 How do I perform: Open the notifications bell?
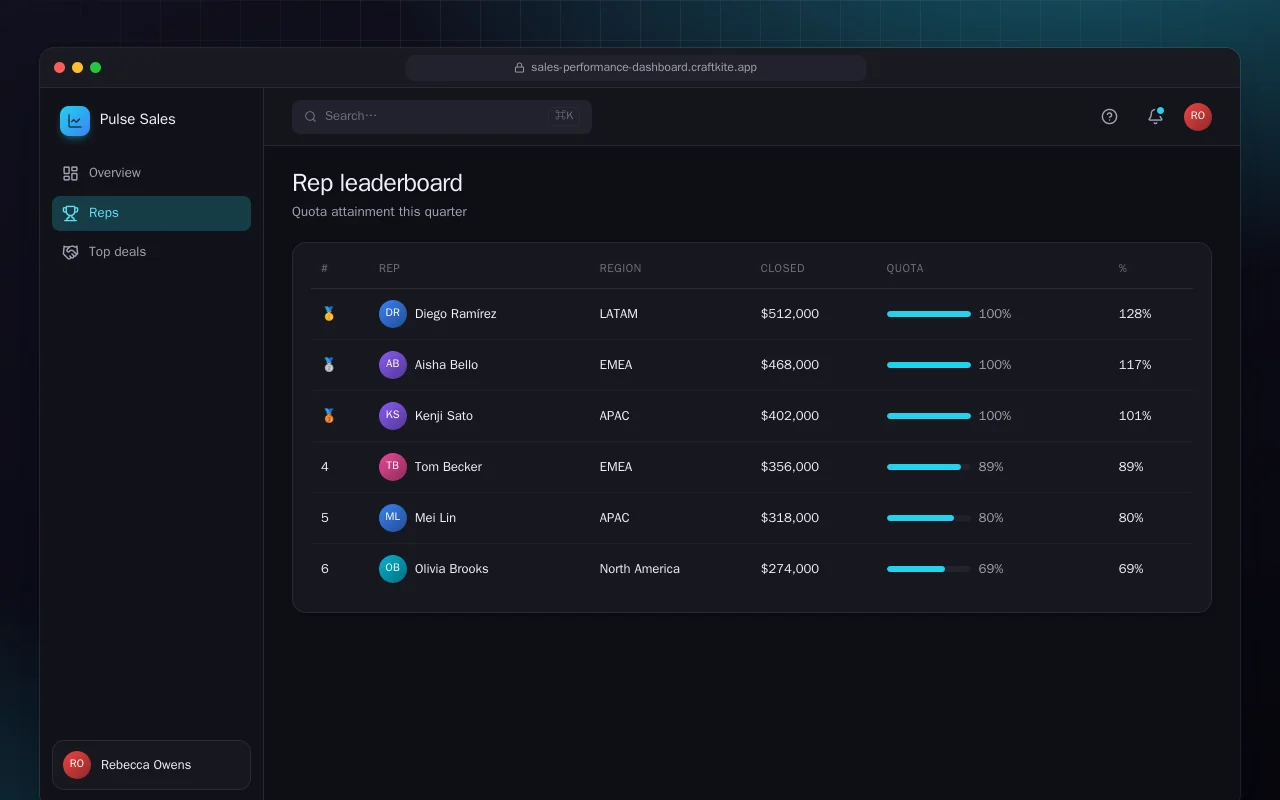click(1155, 116)
